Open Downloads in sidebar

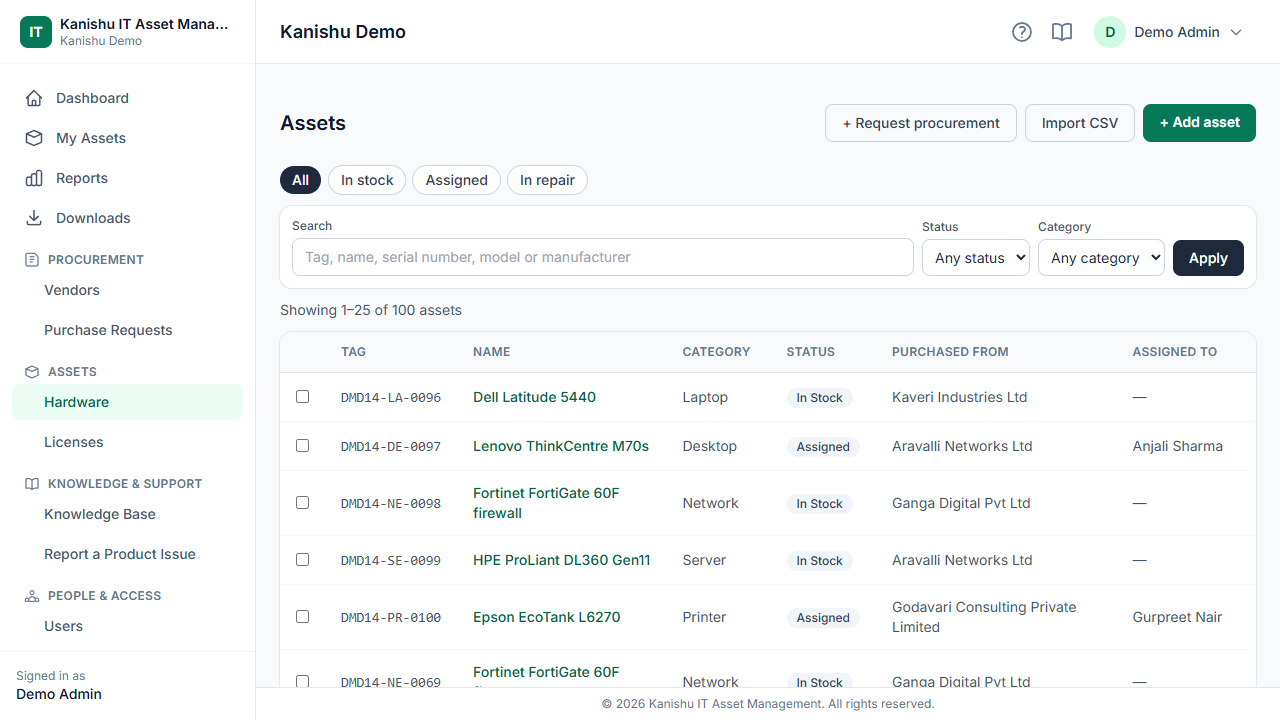(127, 218)
